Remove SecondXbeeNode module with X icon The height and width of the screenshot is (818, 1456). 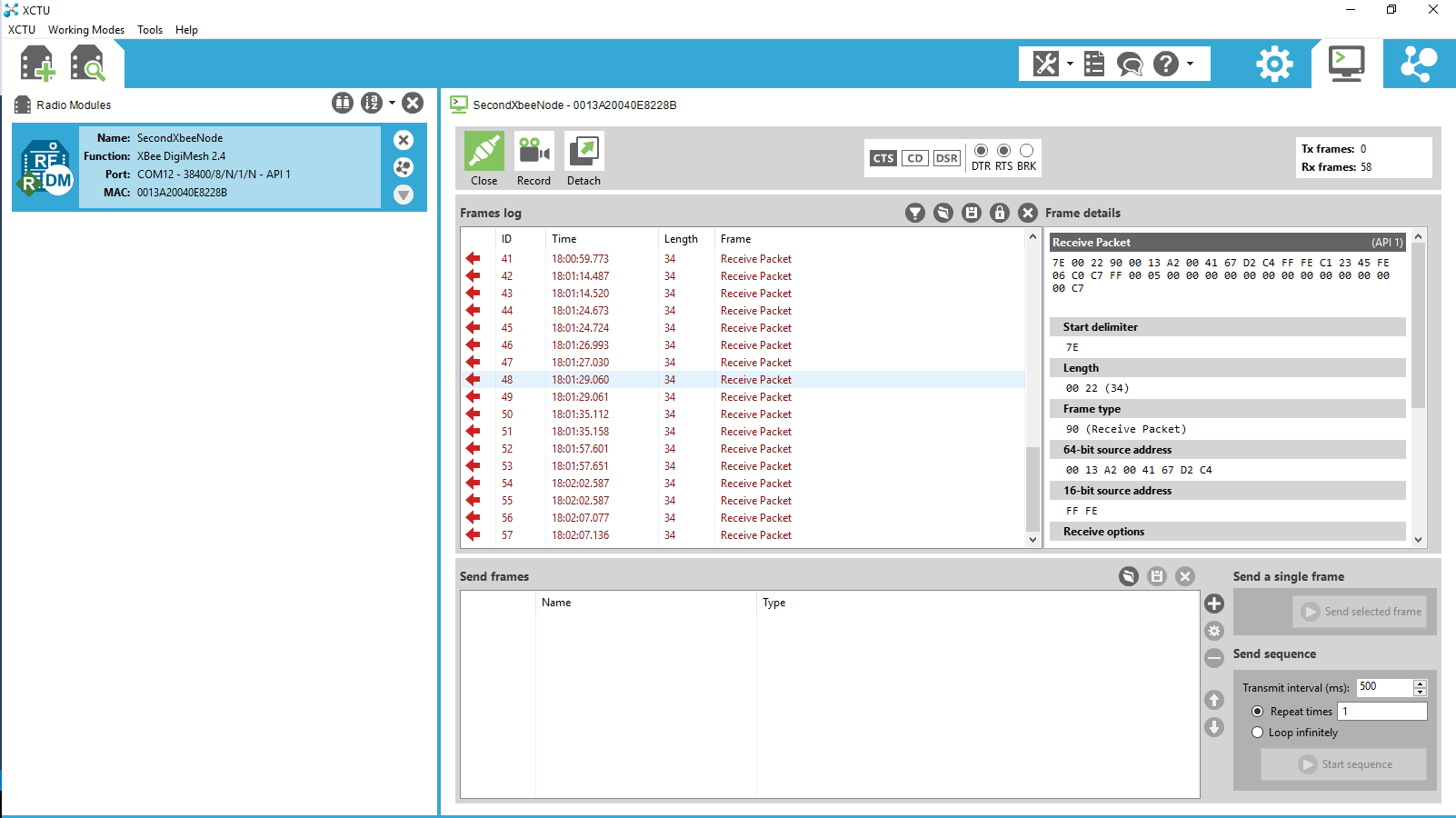pos(404,140)
